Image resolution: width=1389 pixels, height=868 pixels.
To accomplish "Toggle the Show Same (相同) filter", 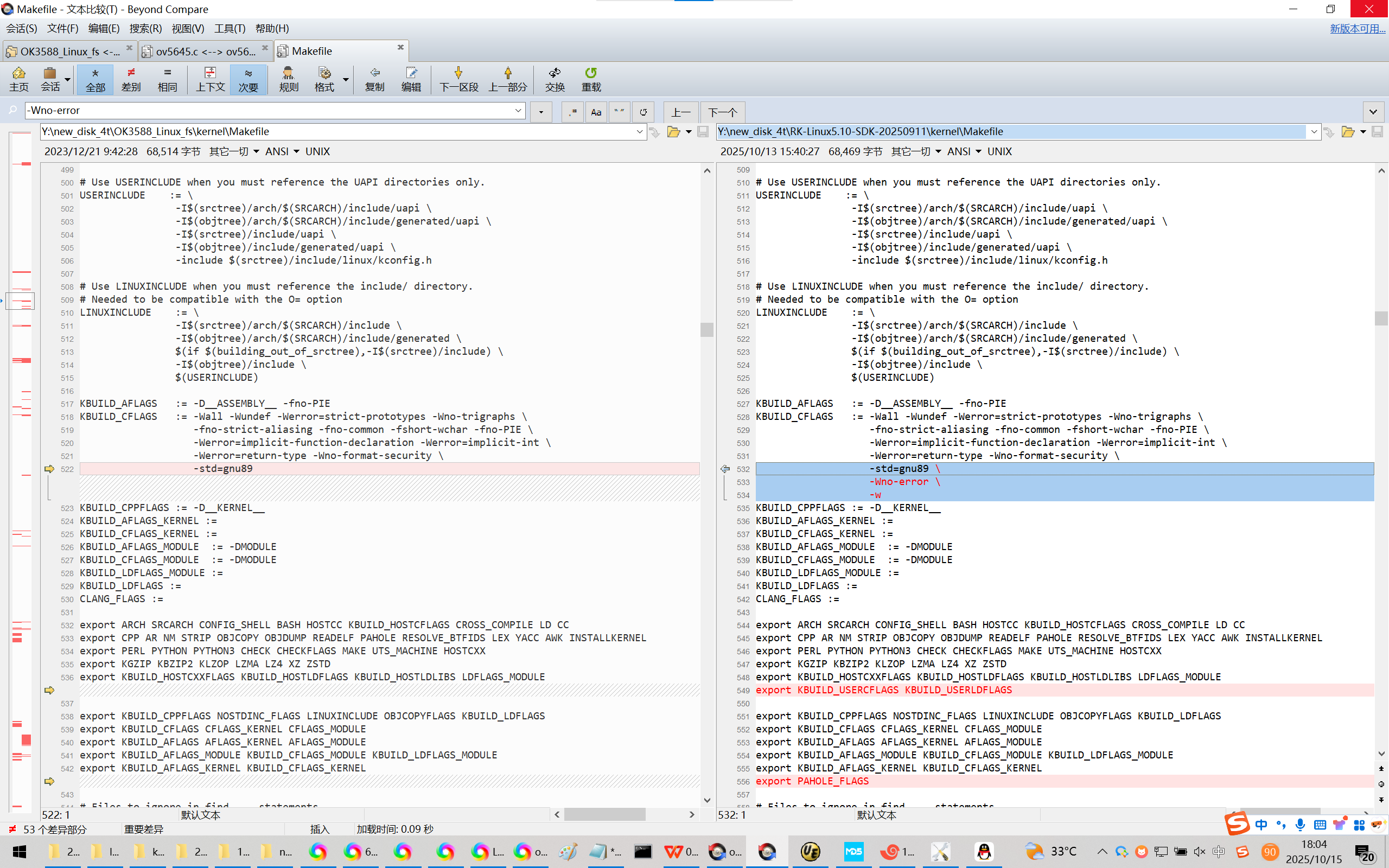I will coord(167,79).
